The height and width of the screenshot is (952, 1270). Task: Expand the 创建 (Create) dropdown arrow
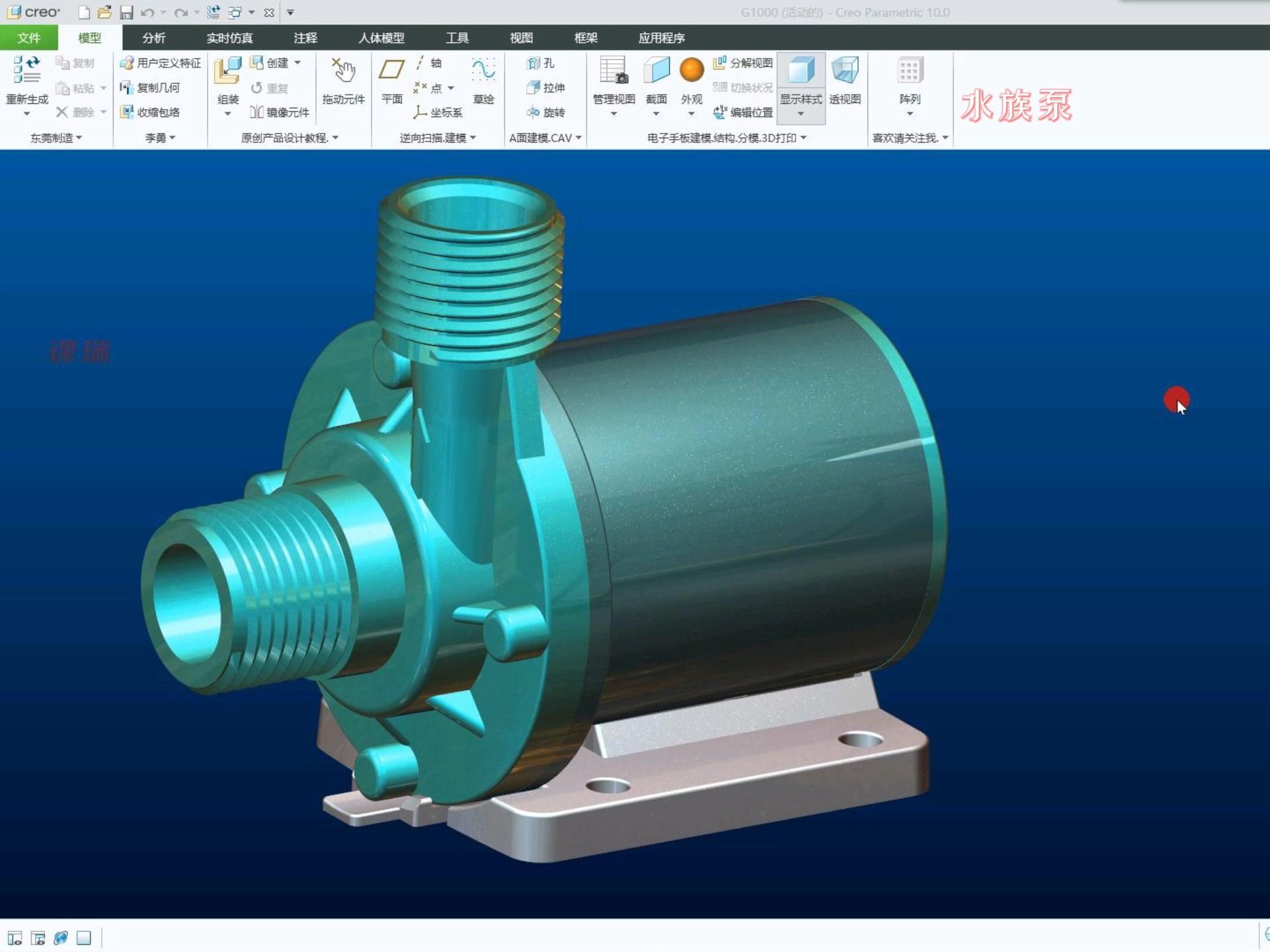click(298, 63)
